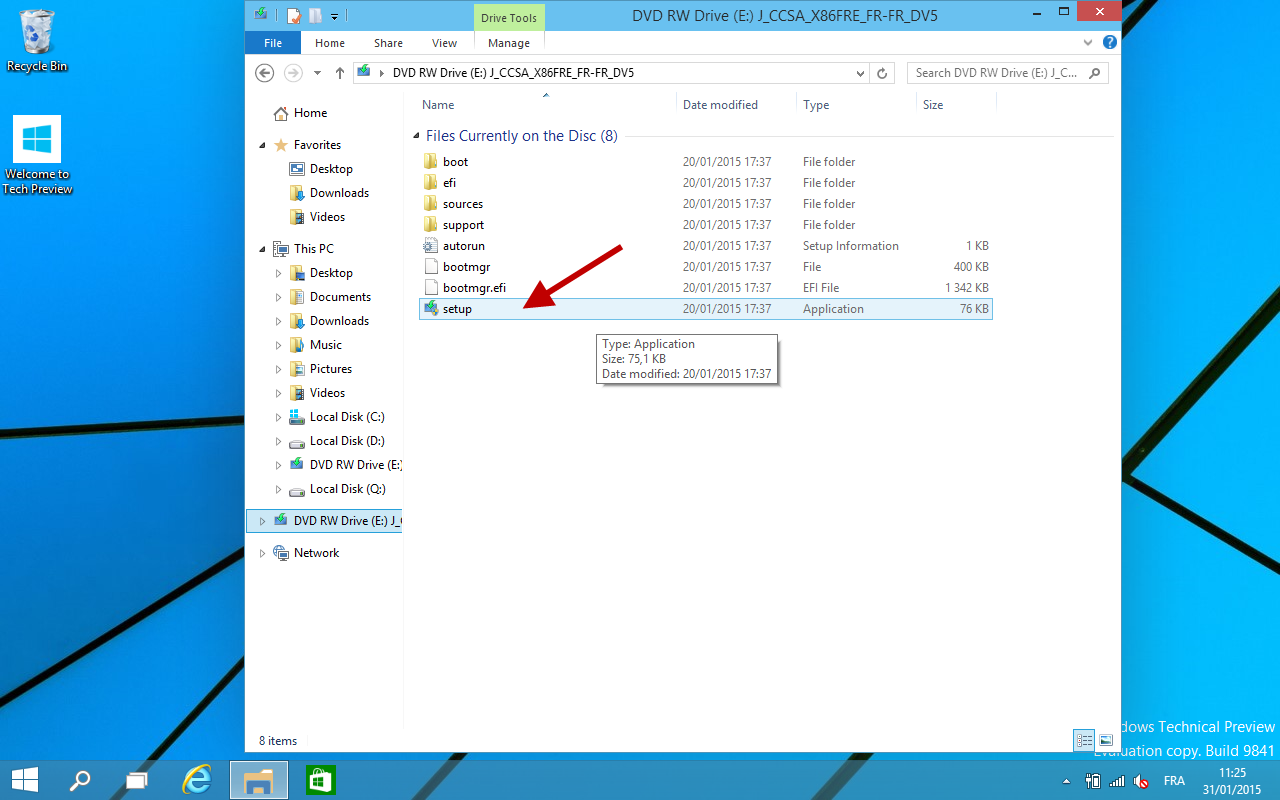
Task: Go up one level with the Up arrow
Action: (x=340, y=73)
